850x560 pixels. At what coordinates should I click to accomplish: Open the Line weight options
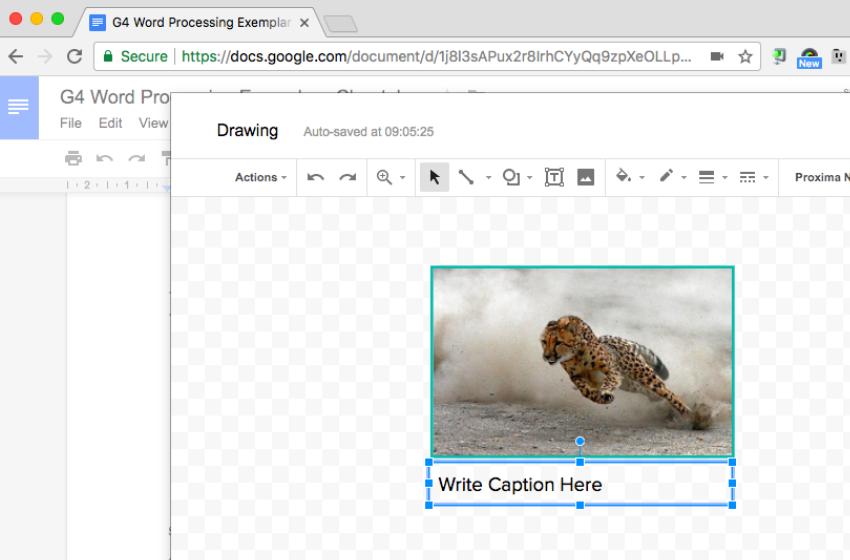point(707,177)
